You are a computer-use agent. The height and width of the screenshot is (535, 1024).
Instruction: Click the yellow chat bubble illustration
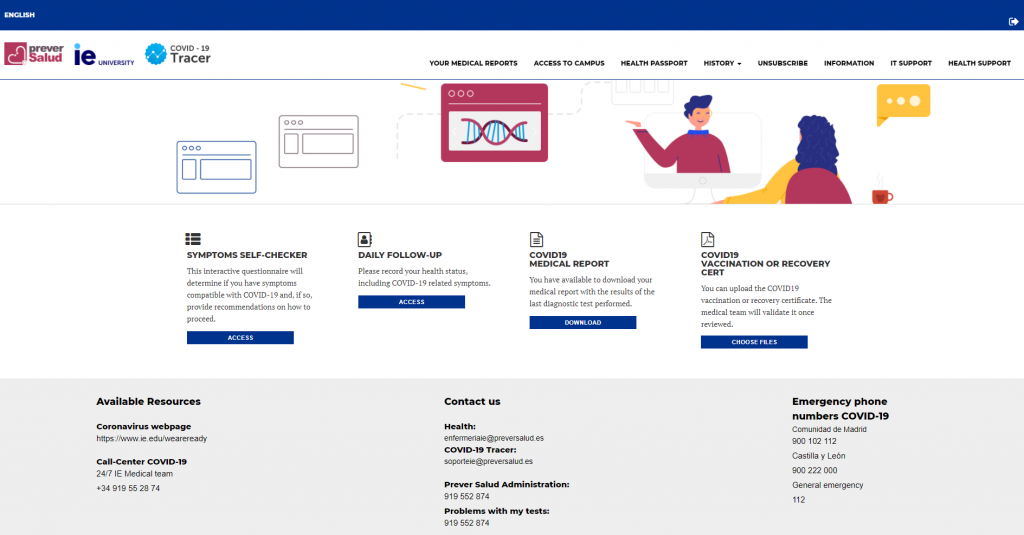tap(903, 105)
